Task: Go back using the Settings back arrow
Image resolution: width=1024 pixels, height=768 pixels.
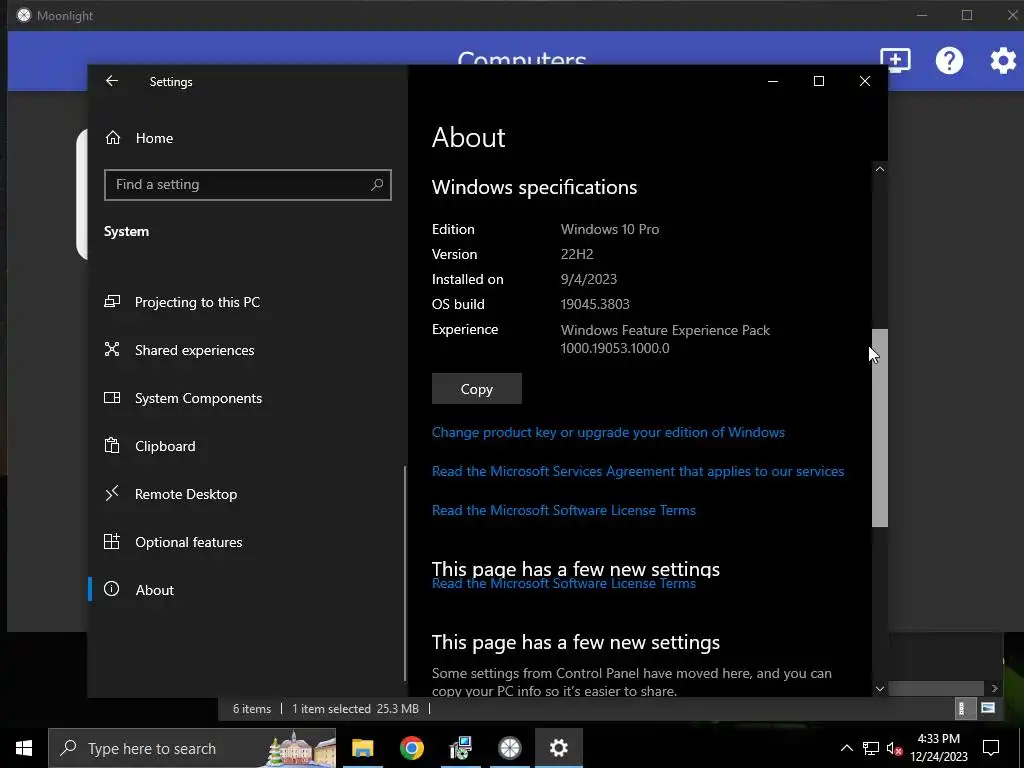Action: [112, 81]
